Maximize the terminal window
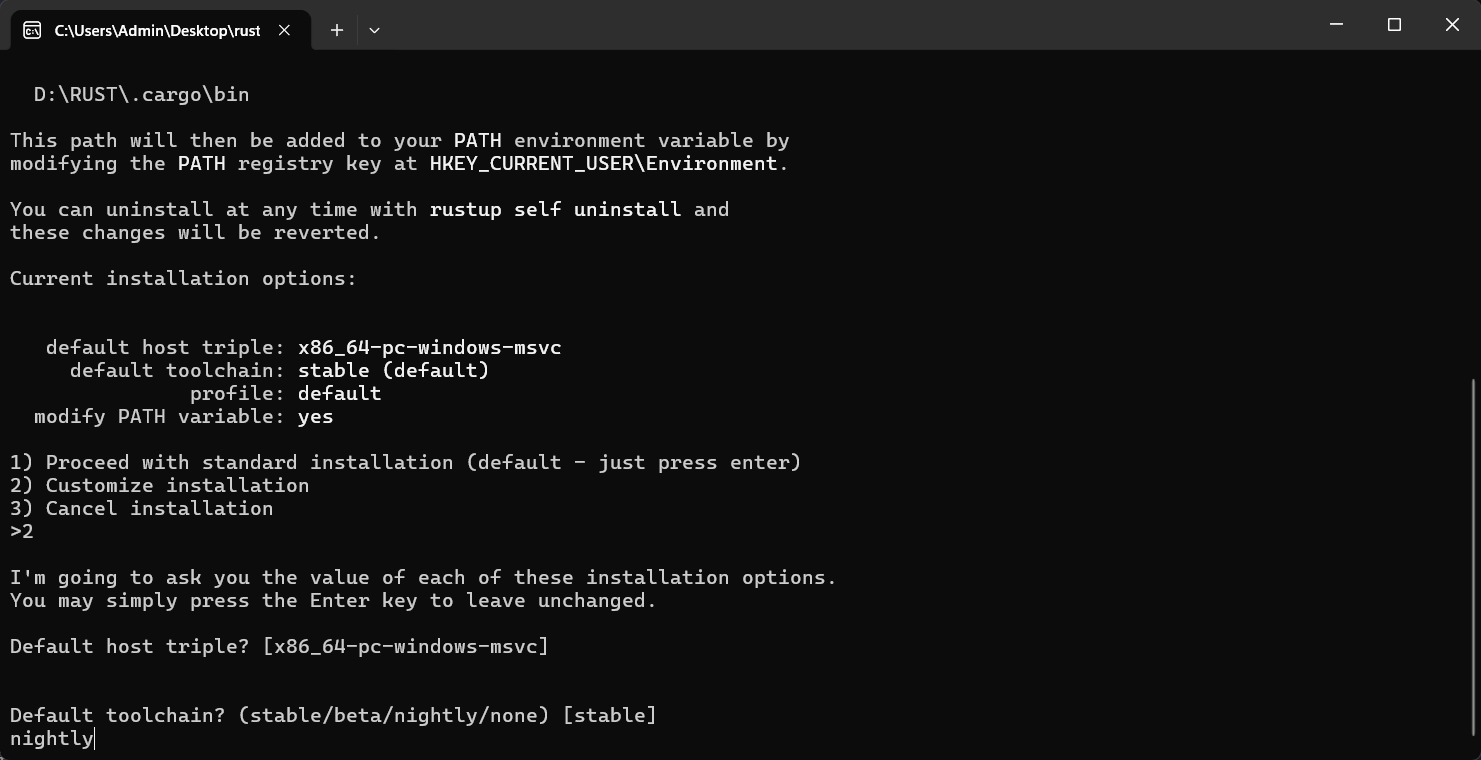1481x760 pixels. (1394, 24)
